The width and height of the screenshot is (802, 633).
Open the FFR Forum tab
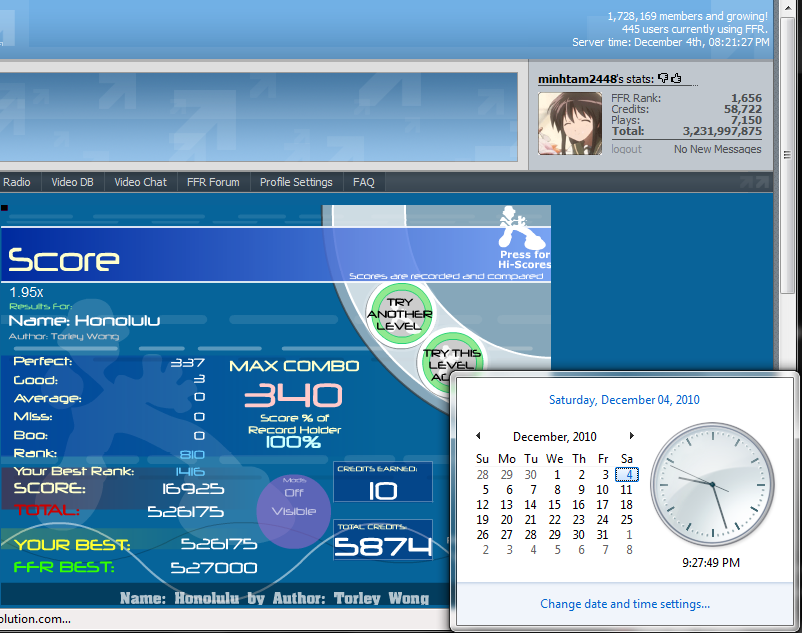(213, 182)
